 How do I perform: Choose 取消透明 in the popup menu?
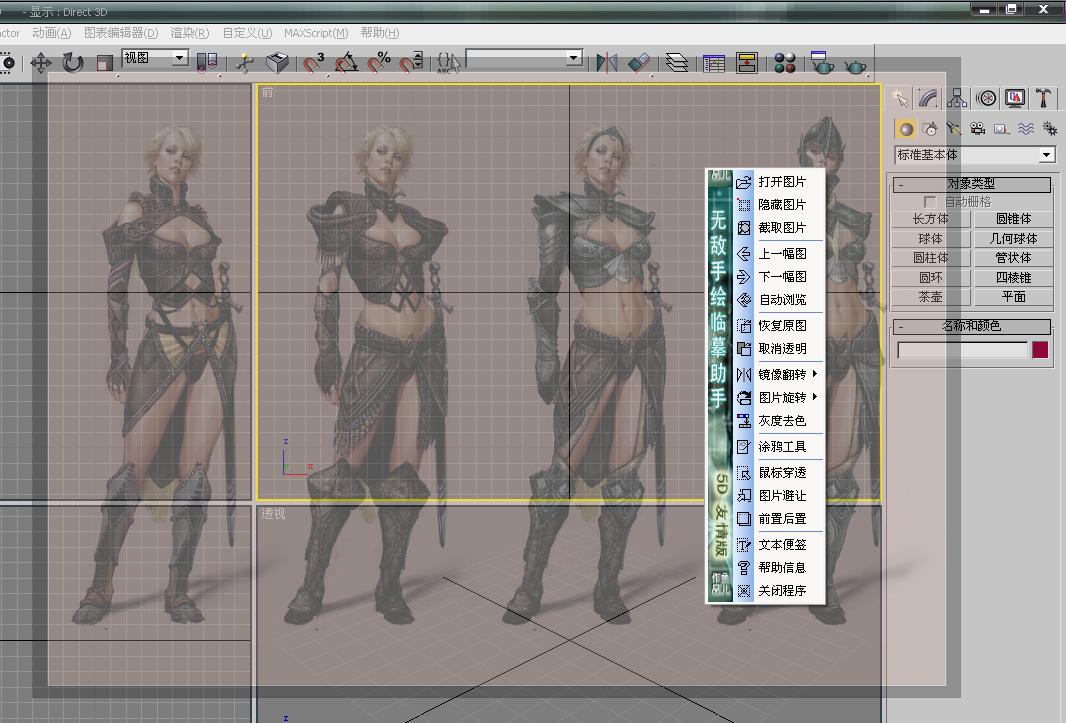779,348
